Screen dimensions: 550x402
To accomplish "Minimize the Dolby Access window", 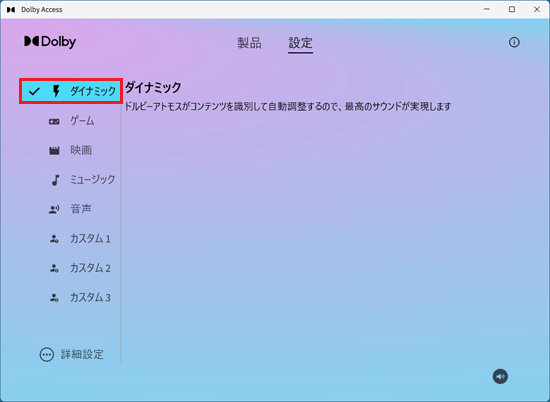I will pos(487,9).
